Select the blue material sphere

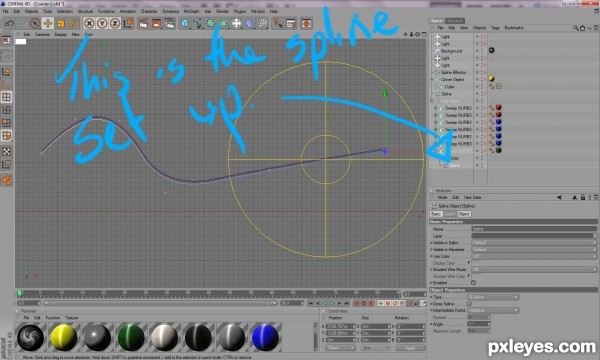tap(266, 337)
